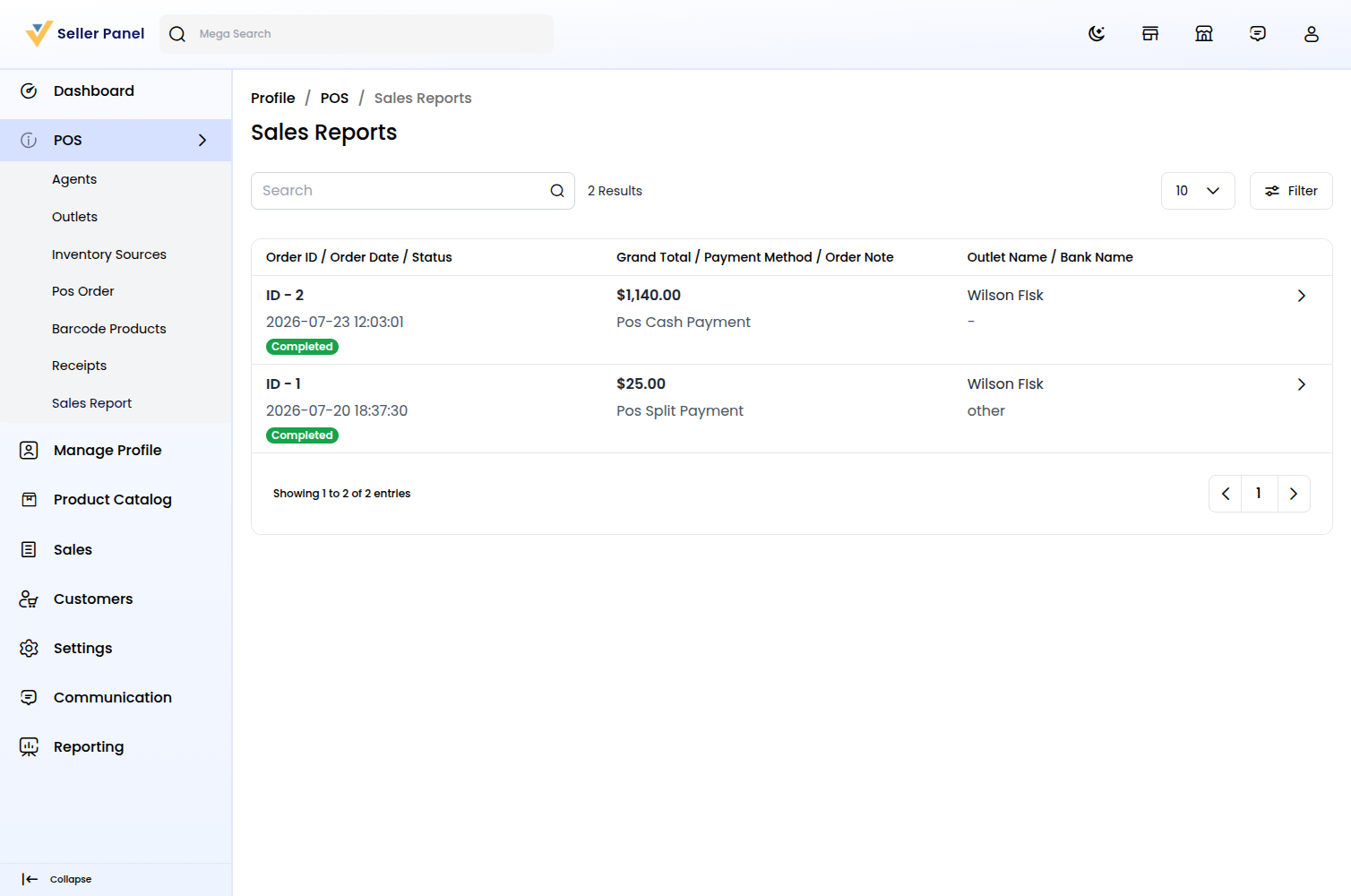Click Profile breadcrumb link
This screenshot has height=896, width=1351.
(x=273, y=99)
